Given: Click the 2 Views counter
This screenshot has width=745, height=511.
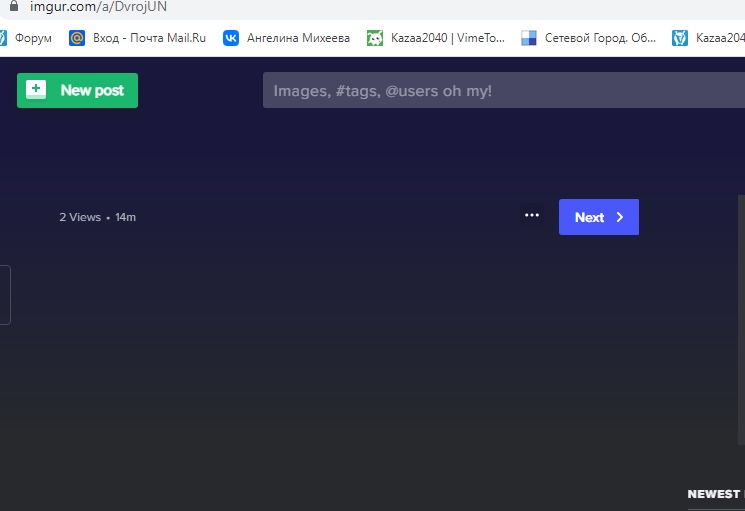Looking at the screenshot, I should click(x=80, y=217).
